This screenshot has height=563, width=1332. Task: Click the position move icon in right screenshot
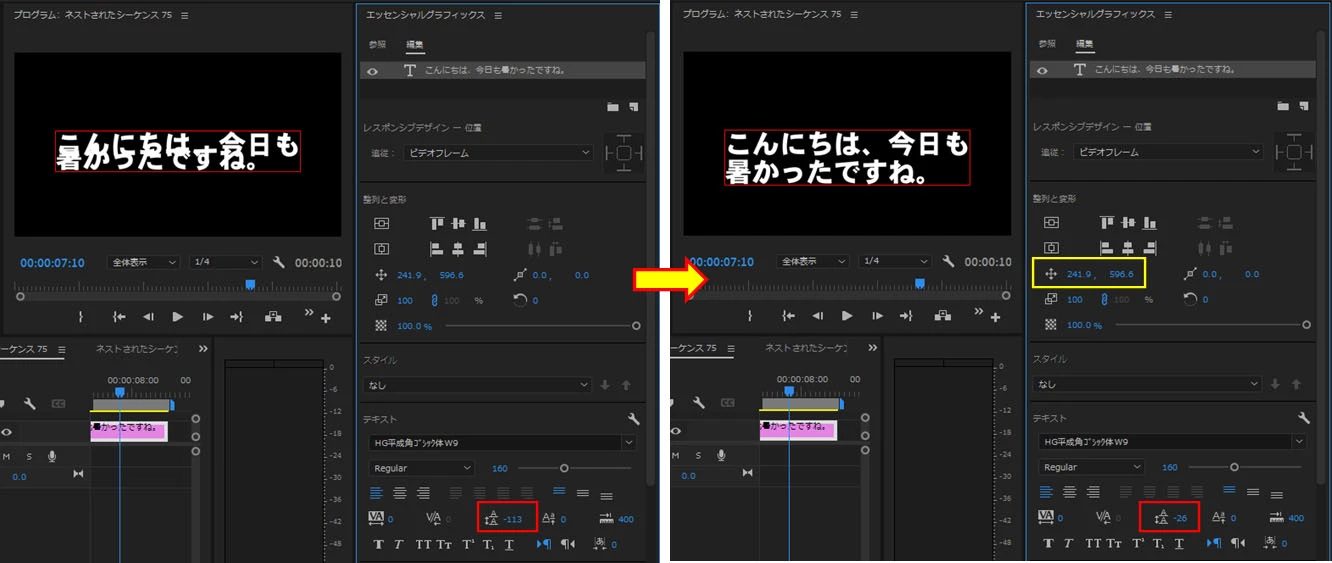pyautogui.click(x=1051, y=273)
